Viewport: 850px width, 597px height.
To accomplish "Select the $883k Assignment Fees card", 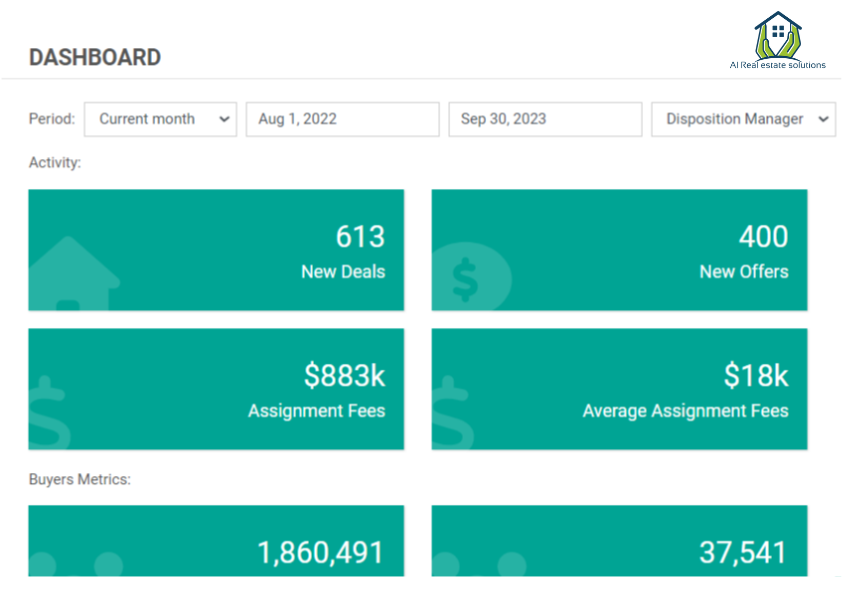I will click(216, 389).
